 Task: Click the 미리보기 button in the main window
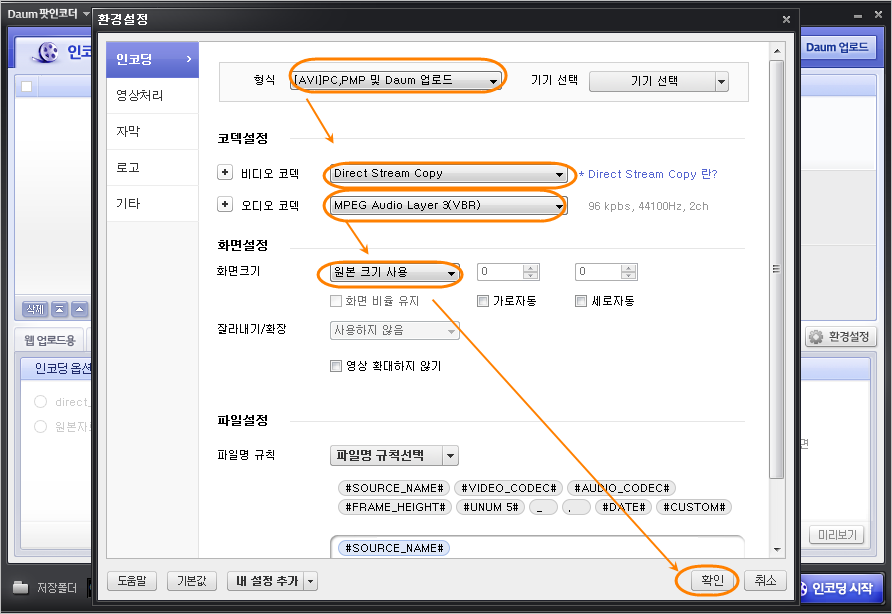(x=837, y=535)
